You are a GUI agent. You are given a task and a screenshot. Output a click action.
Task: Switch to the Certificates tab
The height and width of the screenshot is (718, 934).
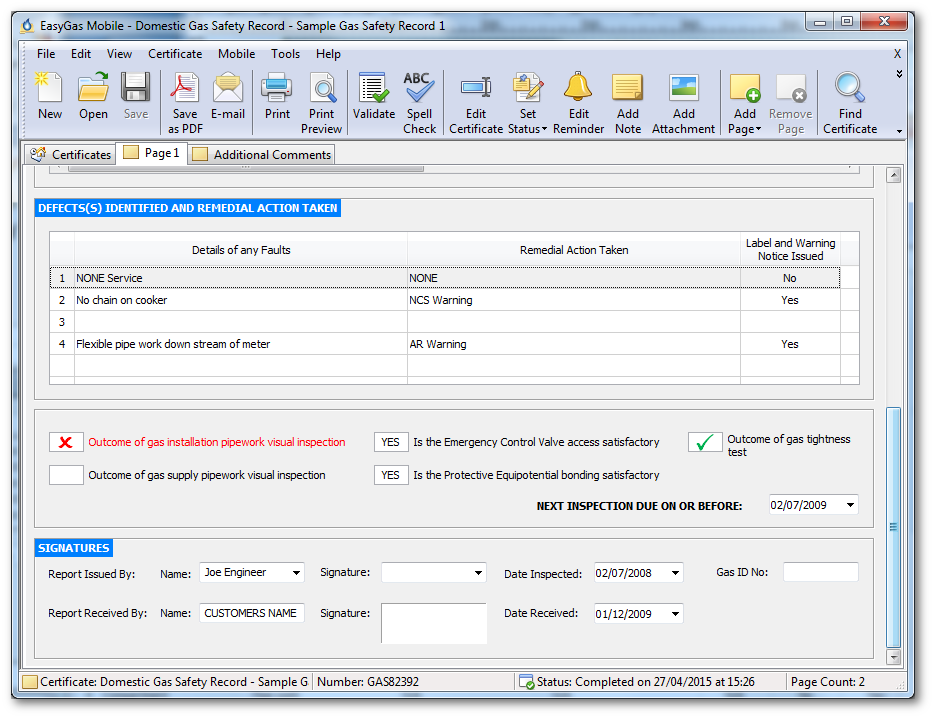[70, 154]
